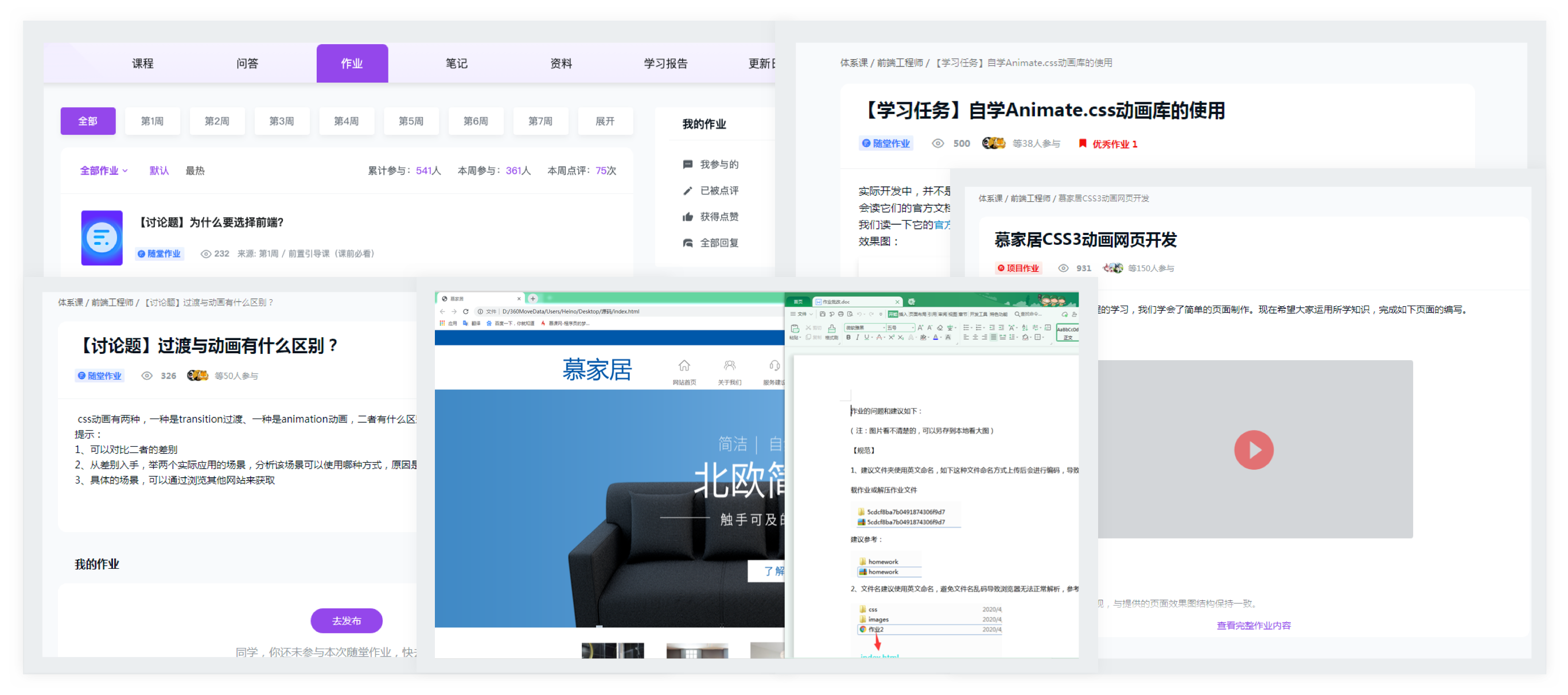
Task: Expand the week list with 展开
Action: (x=605, y=121)
